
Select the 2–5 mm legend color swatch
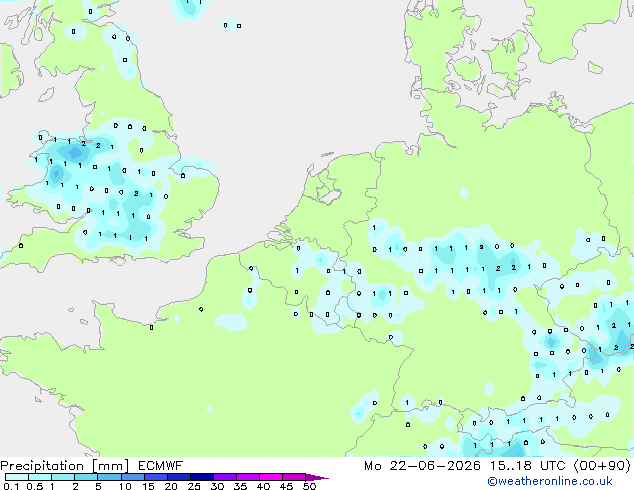(x=86, y=477)
